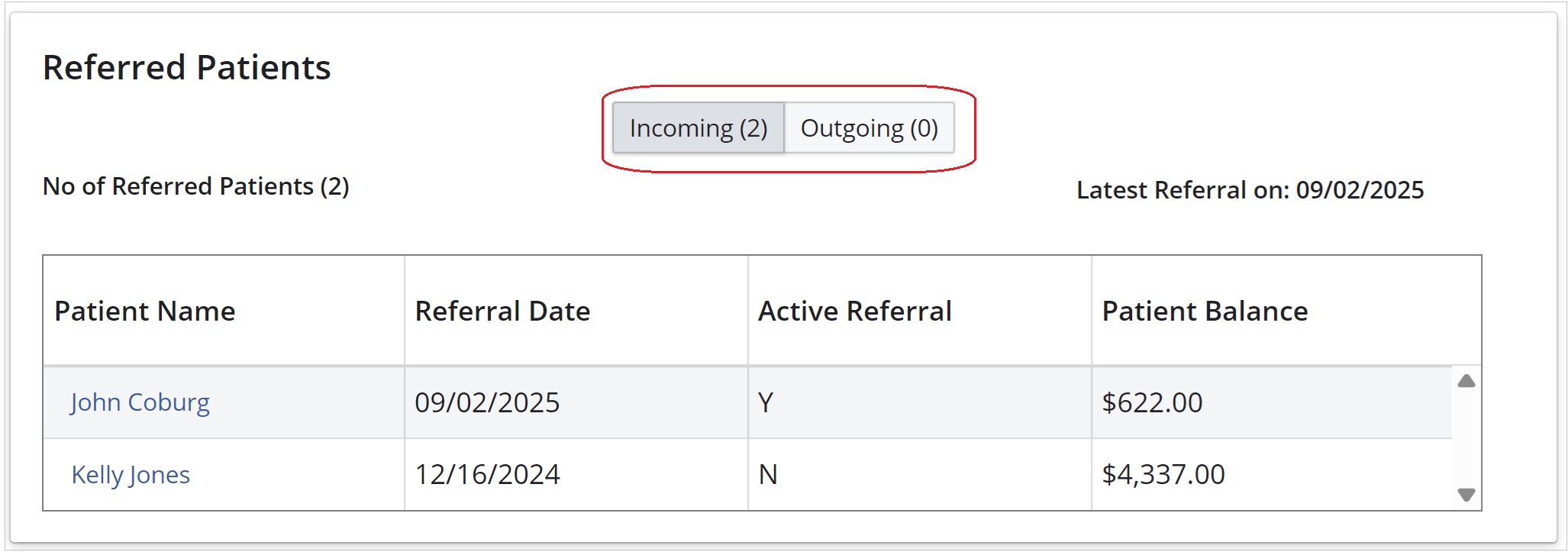Open the Kelly Jones patient link
This screenshot has height=552, width=1568.
[131, 475]
